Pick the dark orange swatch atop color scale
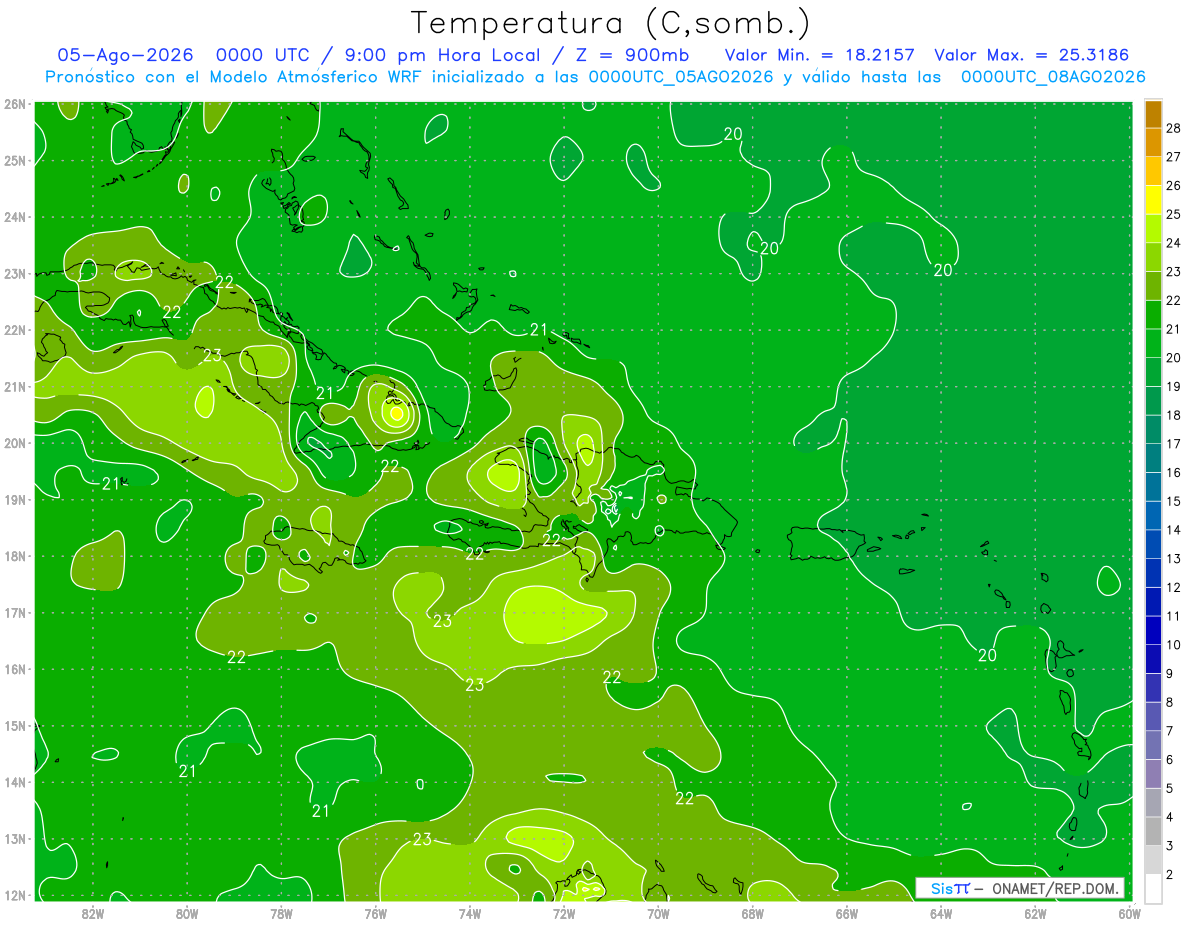Screen dimensions: 1200x927 pos(1153,114)
